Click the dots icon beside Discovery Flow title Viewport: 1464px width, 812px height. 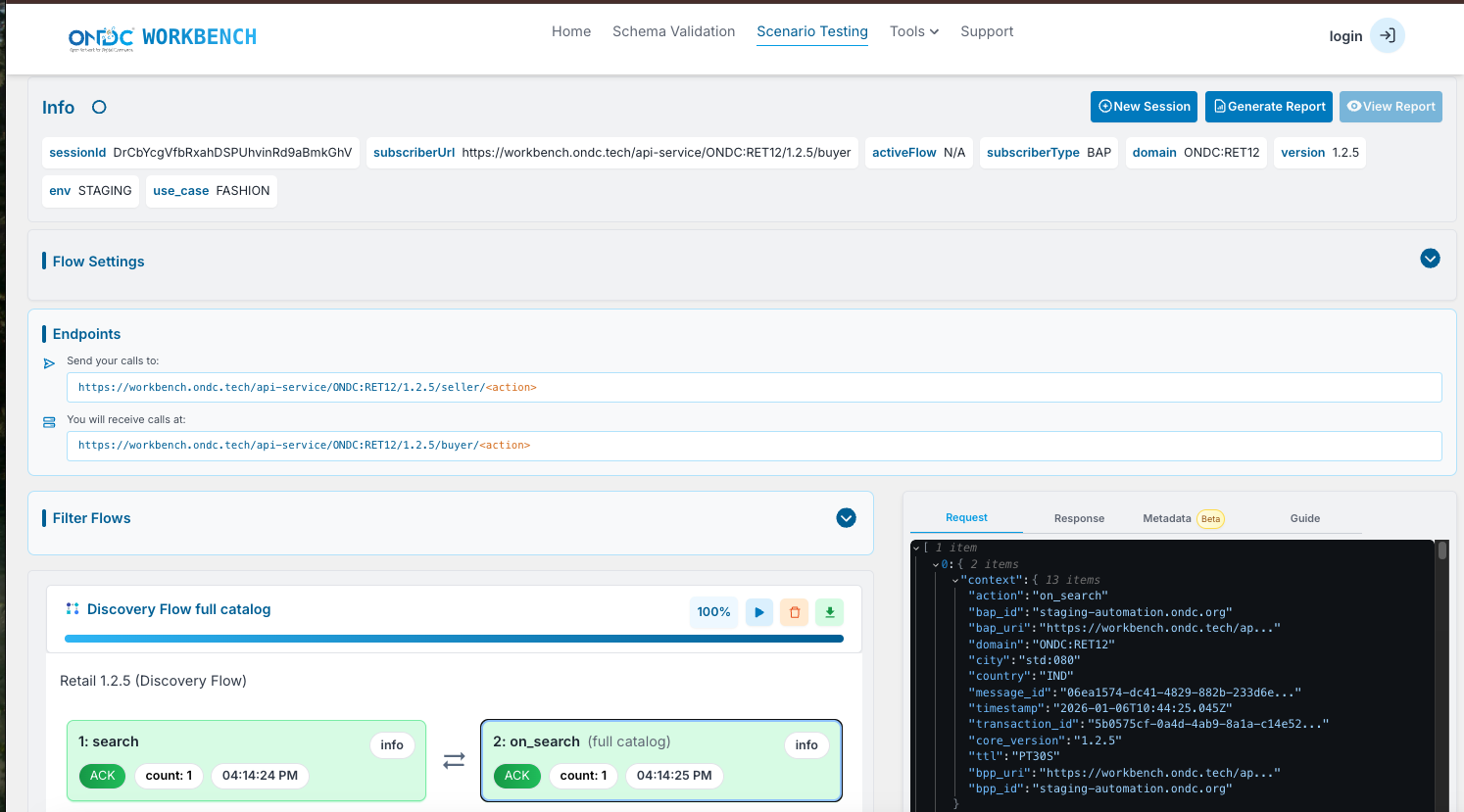pos(73,608)
